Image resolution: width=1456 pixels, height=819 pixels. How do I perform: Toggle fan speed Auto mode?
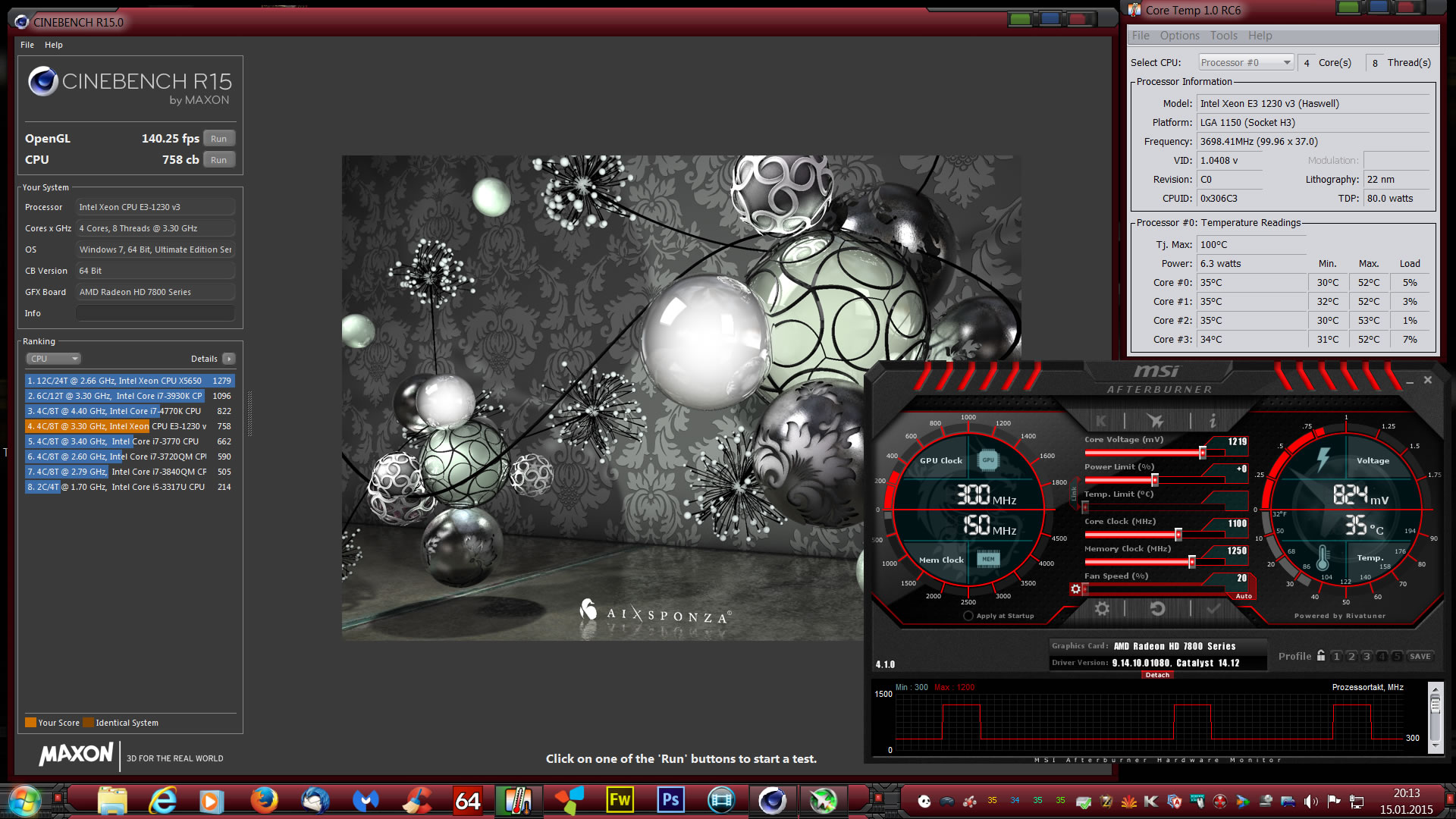tap(1244, 596)
